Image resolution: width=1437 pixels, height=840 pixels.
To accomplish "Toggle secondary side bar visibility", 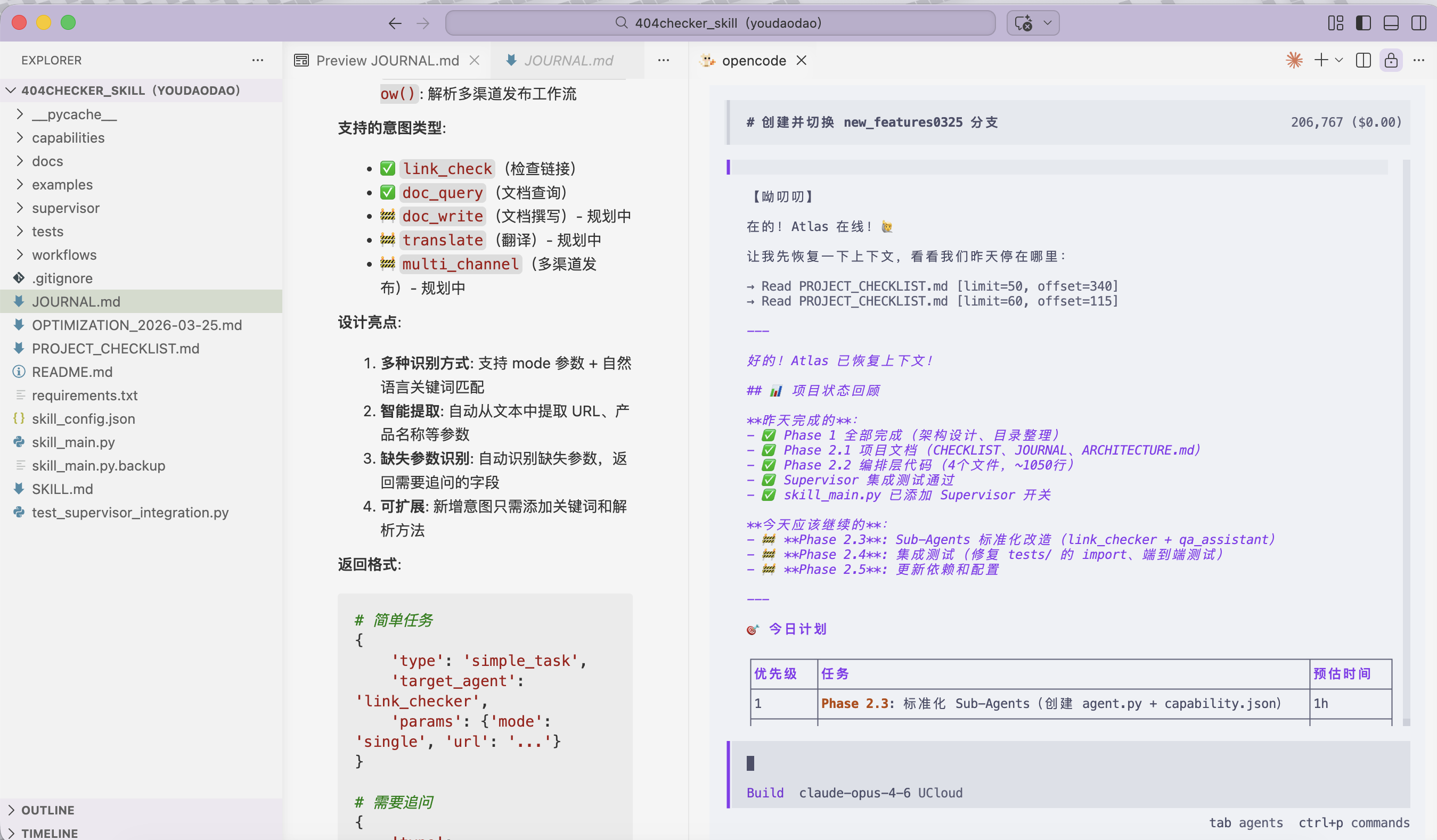I will 1419,23.
